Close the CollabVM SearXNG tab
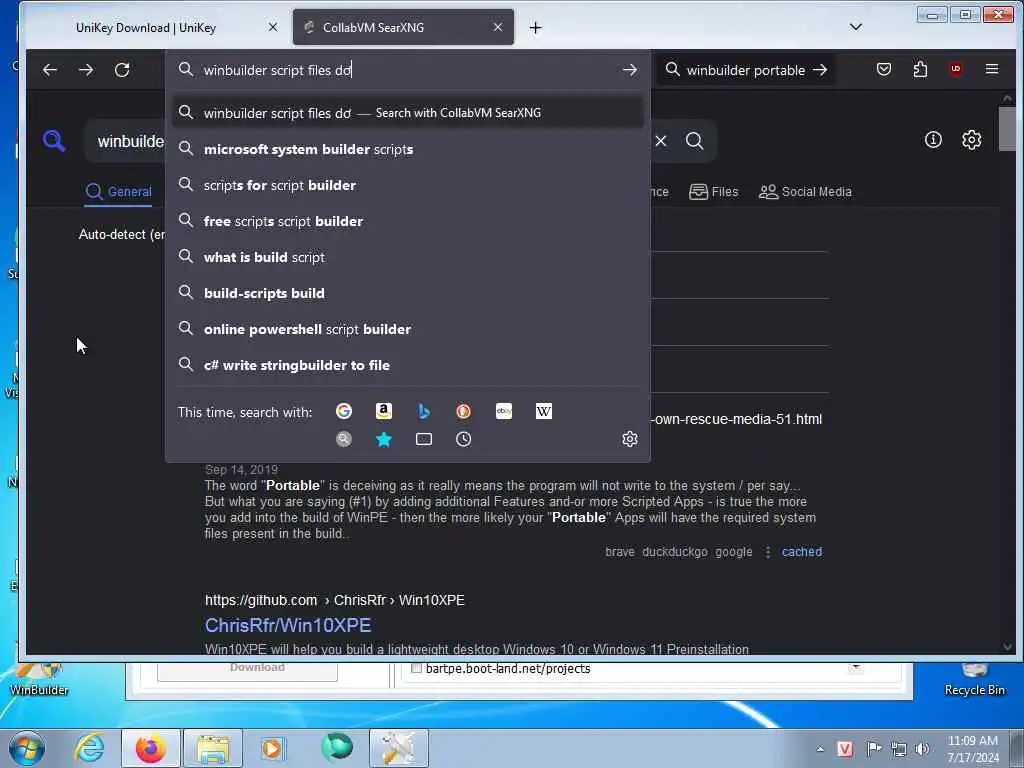Viewport: 1024px width, 768px height. pyautogui.click(x=498, y=27)
